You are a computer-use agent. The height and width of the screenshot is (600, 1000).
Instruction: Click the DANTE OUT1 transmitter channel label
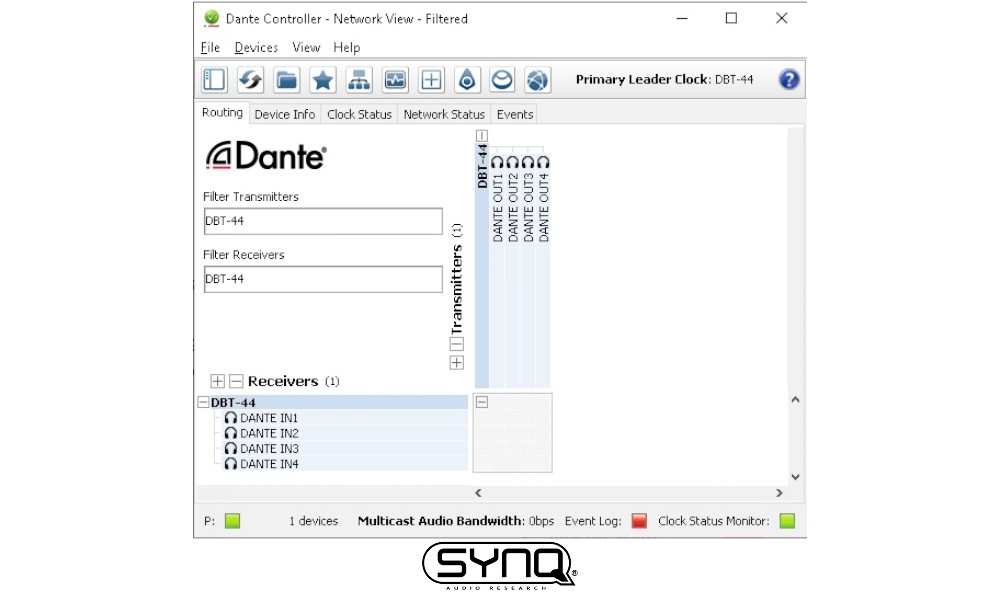coord(497,207)
